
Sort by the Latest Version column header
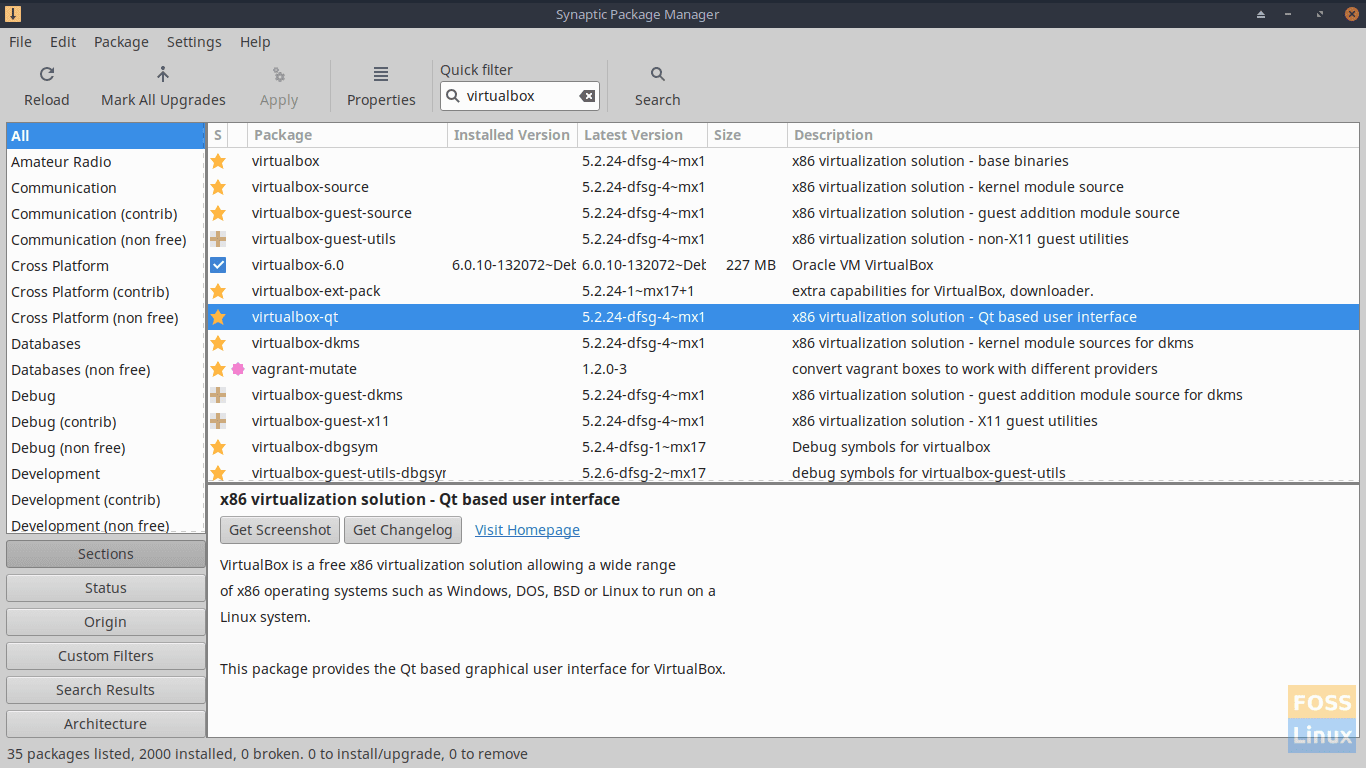(x=642, y=135)
